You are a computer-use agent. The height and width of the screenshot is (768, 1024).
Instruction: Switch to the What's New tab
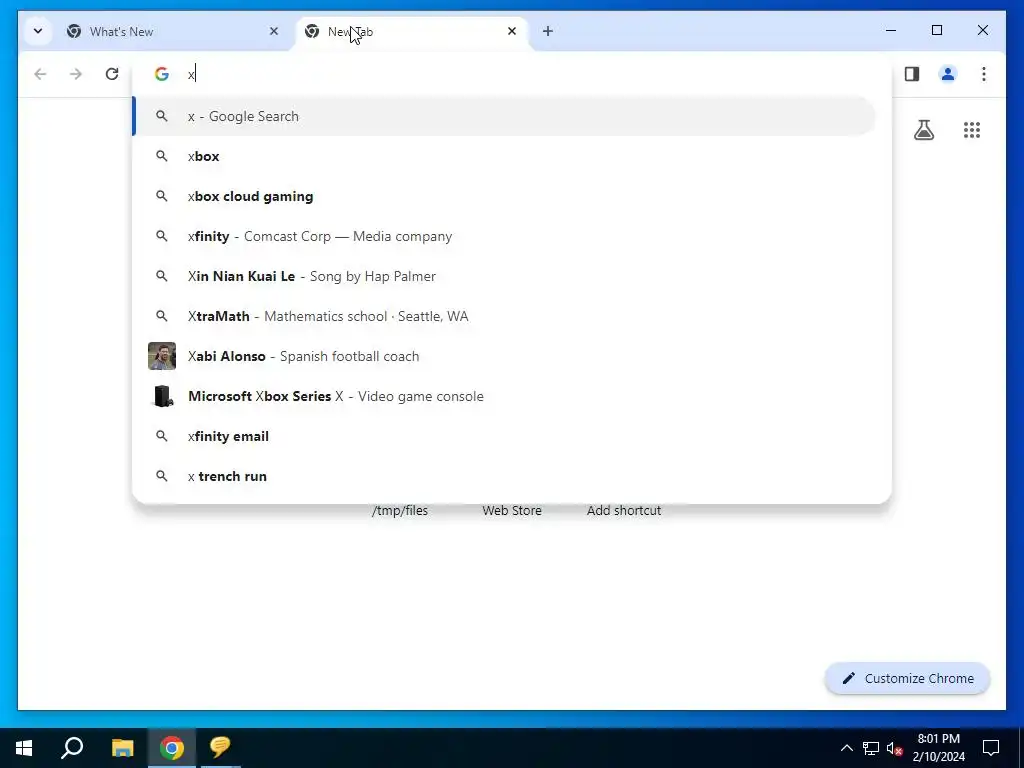pos(172,31)
